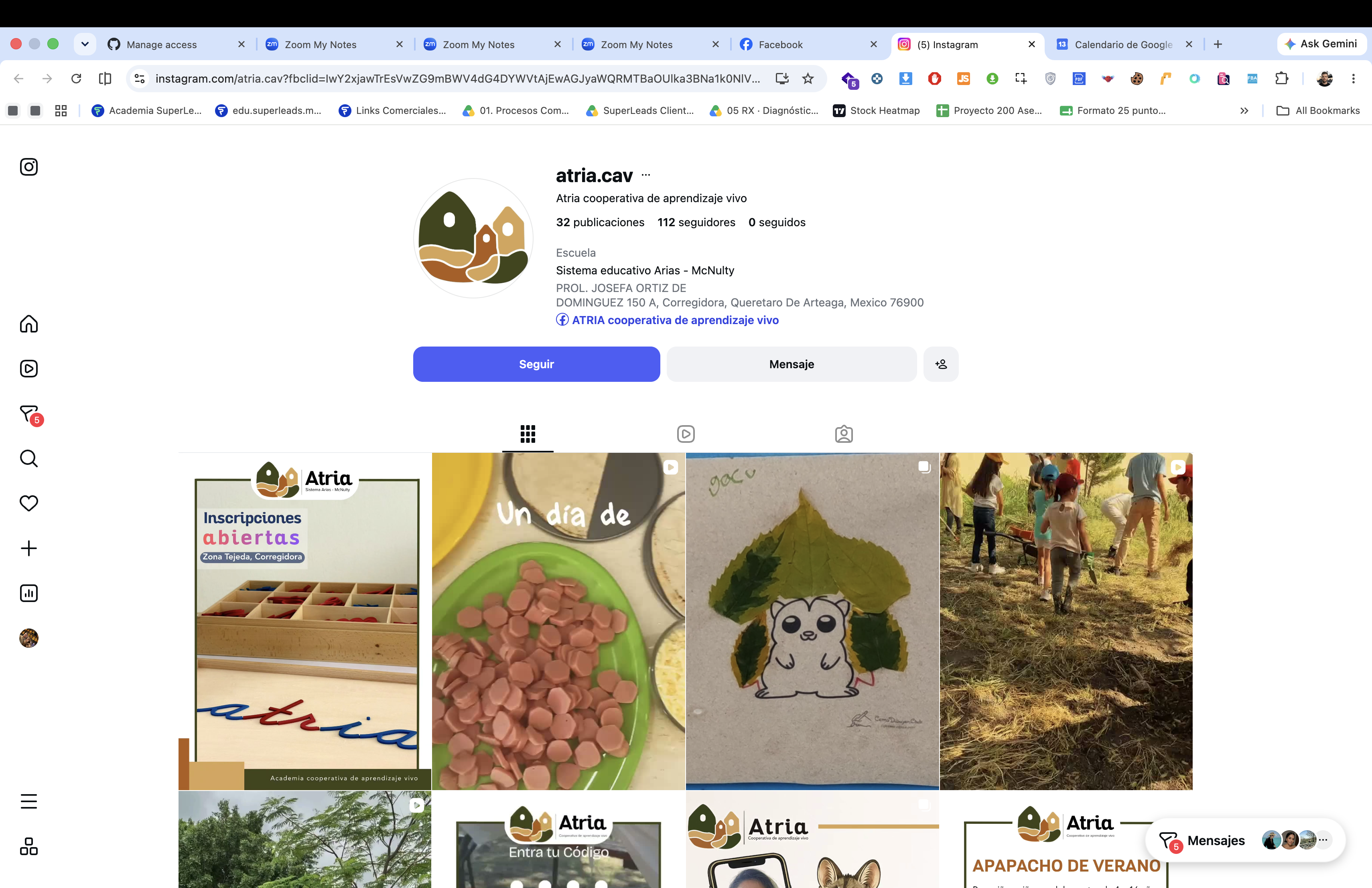Click the Seguir button
Image resolution: width=1372 pixels, height=888 pixels.
pyautogui.click(x=537, y=364)
